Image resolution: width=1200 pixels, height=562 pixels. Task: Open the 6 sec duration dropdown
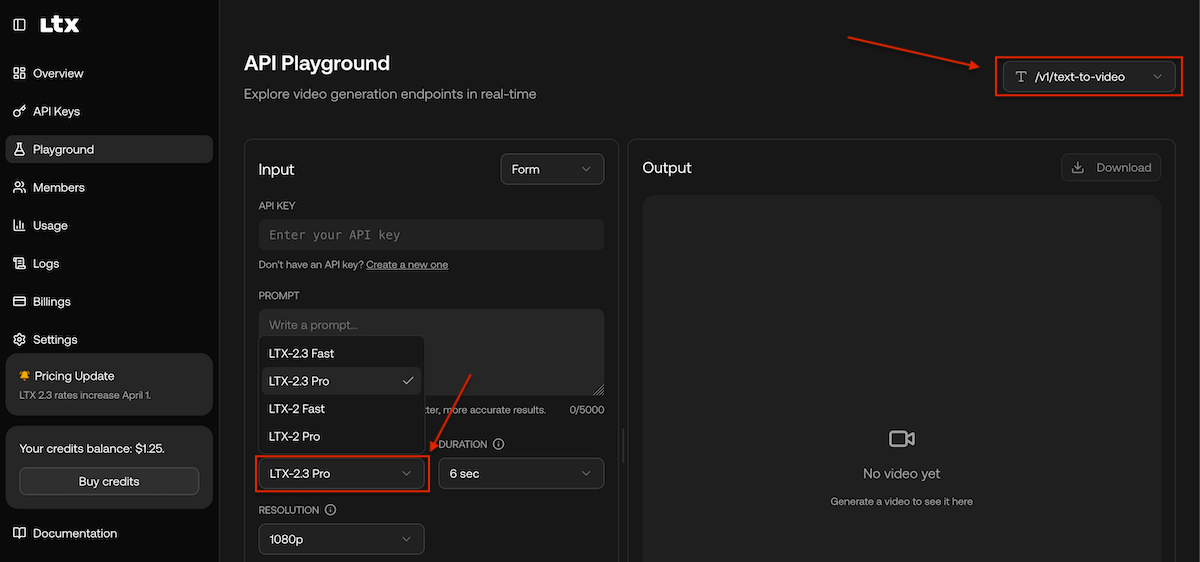tap(521, 473)
